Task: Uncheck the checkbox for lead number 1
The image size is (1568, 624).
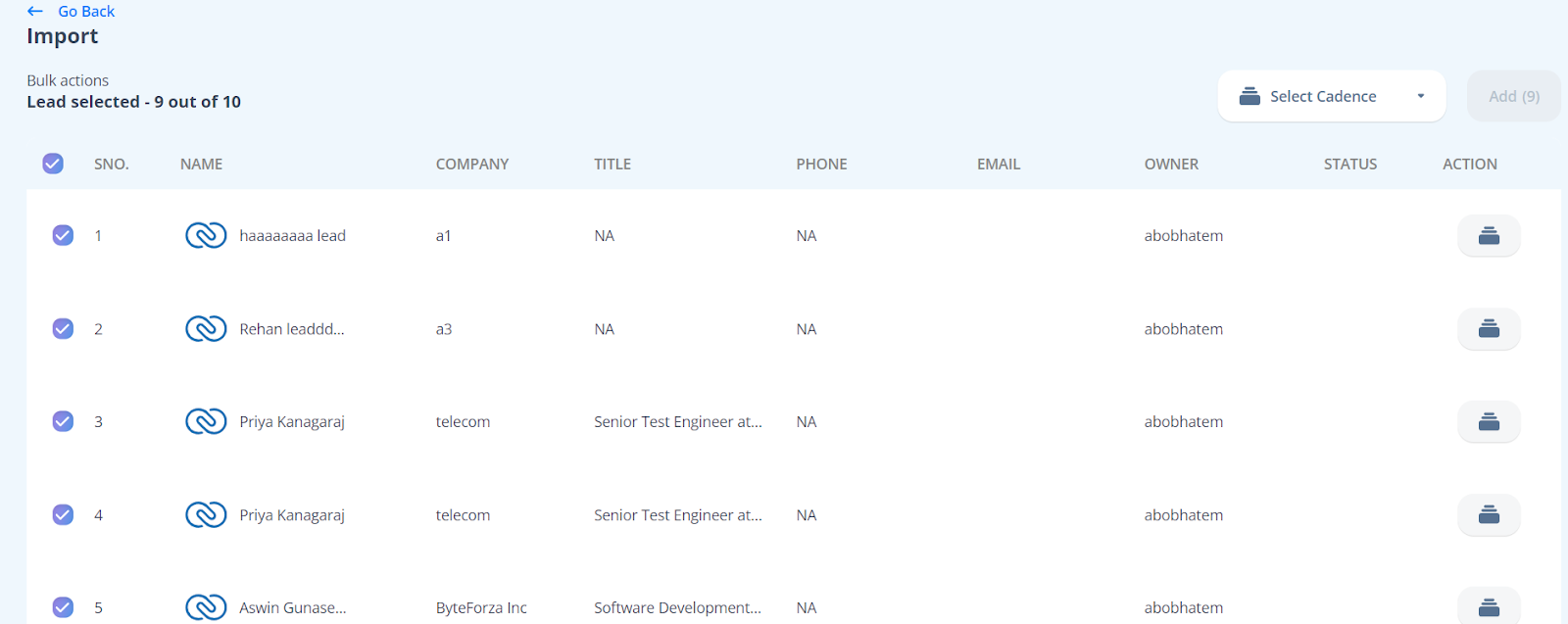Action: (63, 236)
